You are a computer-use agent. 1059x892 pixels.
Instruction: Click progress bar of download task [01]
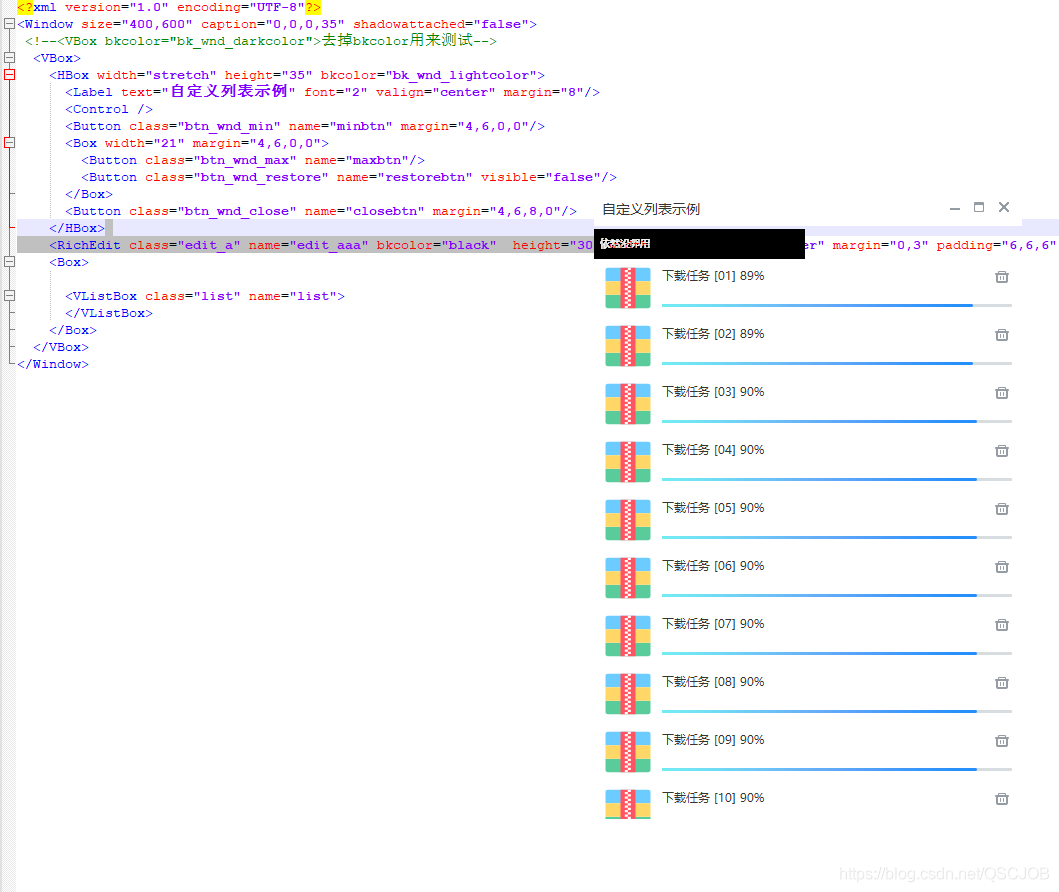837,305
